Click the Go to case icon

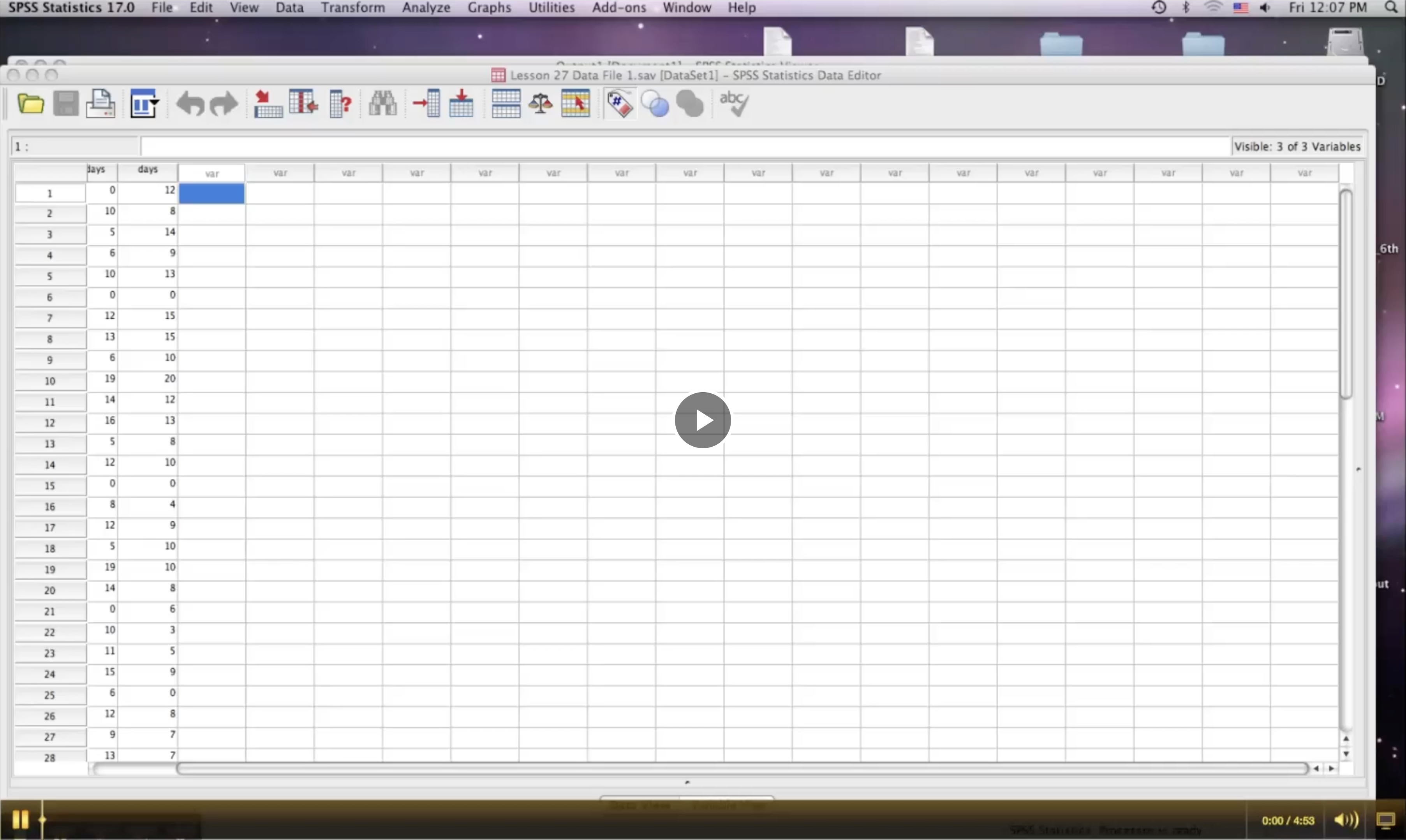[268, 104]
